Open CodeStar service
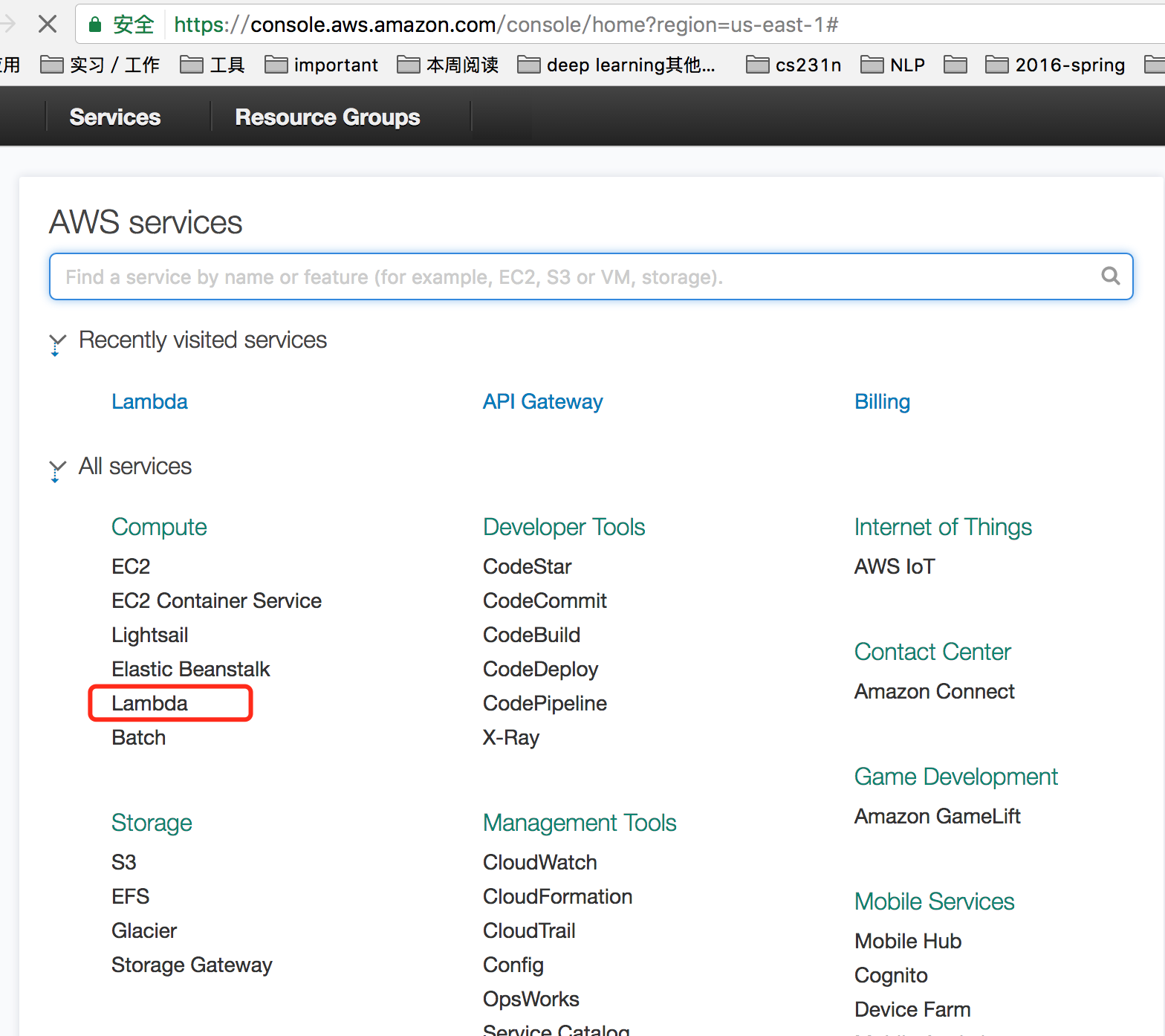The image size is (1165, 1036). 527,566
